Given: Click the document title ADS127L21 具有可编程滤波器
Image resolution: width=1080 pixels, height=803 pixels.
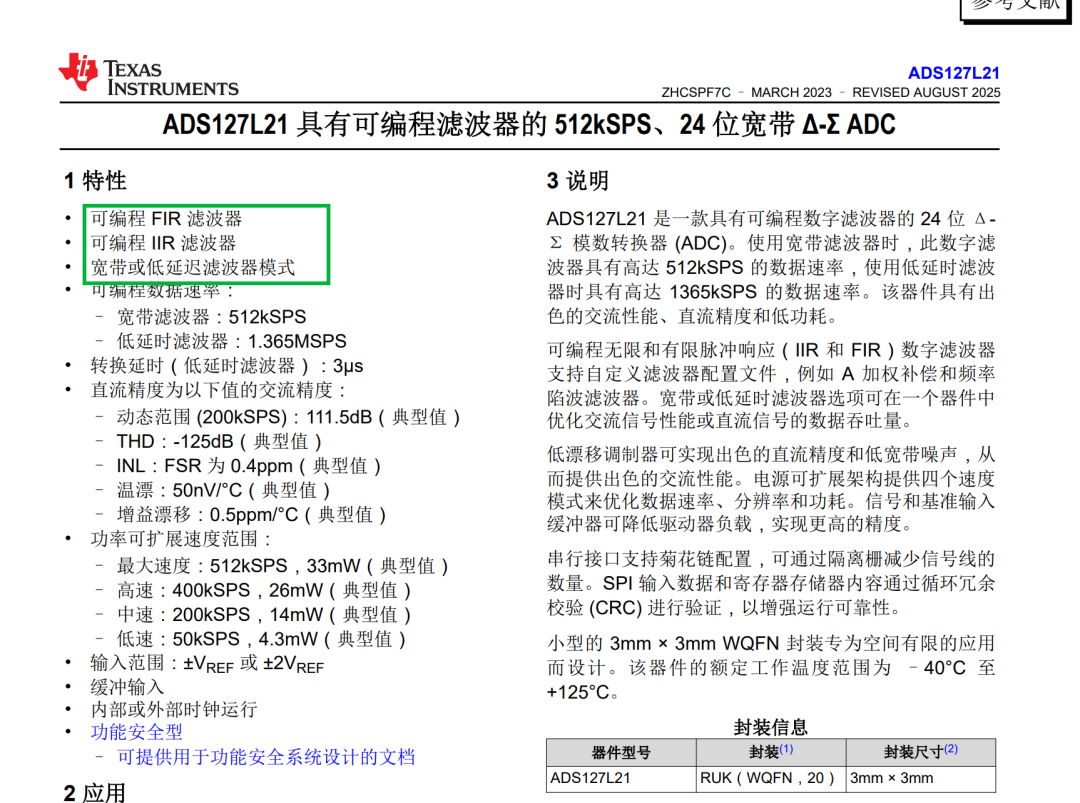Looking at the screenshot, I should coord(529,125).
